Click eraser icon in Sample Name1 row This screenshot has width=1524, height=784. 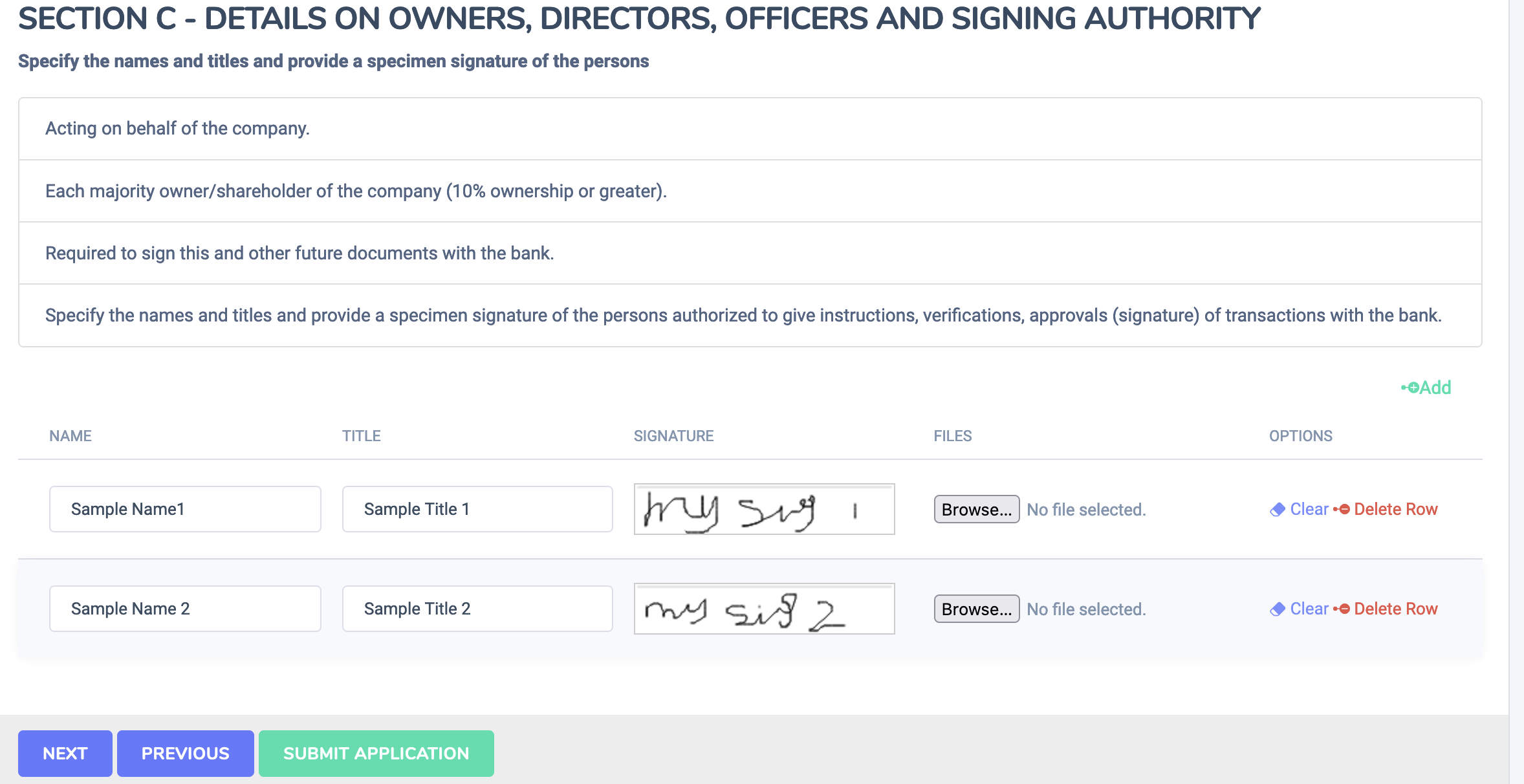[x=1278, y=510]
